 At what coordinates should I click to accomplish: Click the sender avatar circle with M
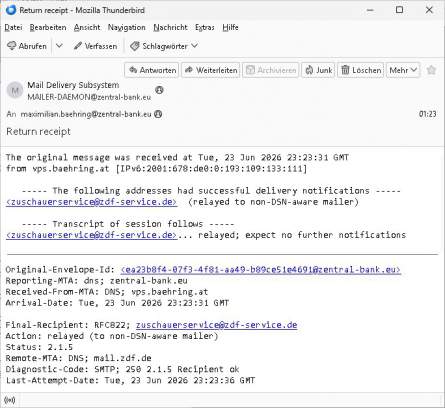coord(15,90)
